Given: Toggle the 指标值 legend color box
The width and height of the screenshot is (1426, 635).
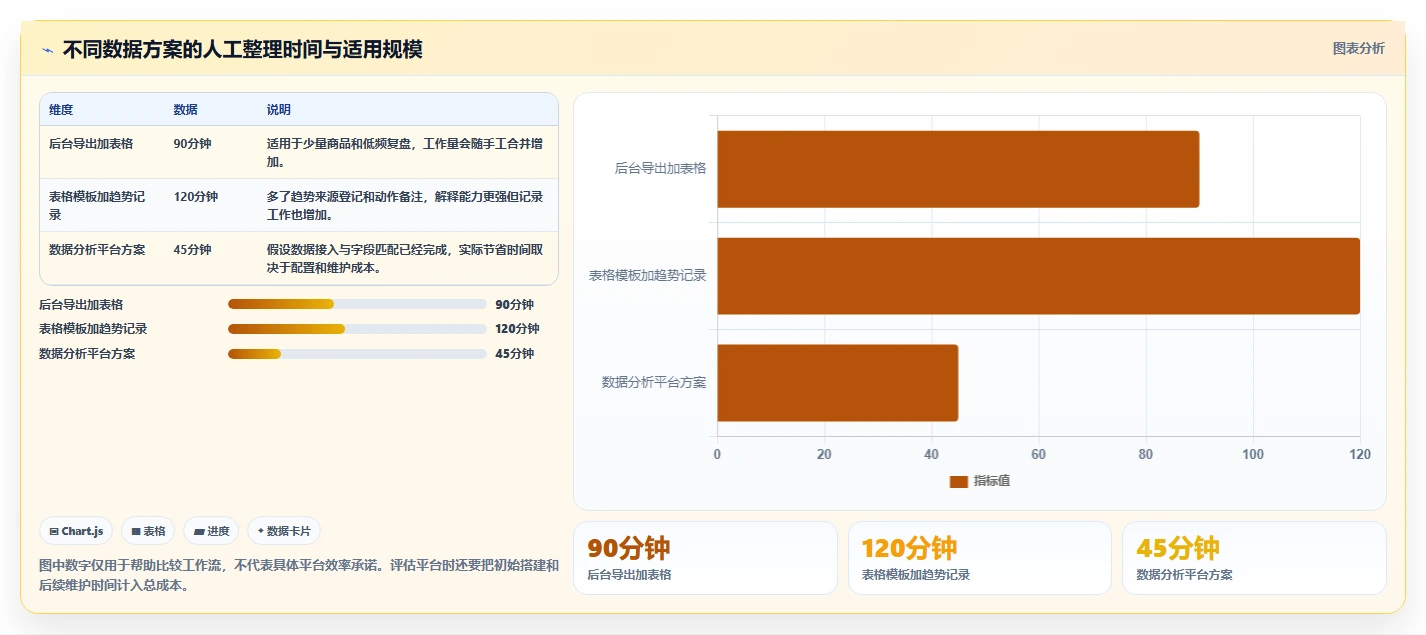Looking at the screenshot, I should click(x=958, y=481).
